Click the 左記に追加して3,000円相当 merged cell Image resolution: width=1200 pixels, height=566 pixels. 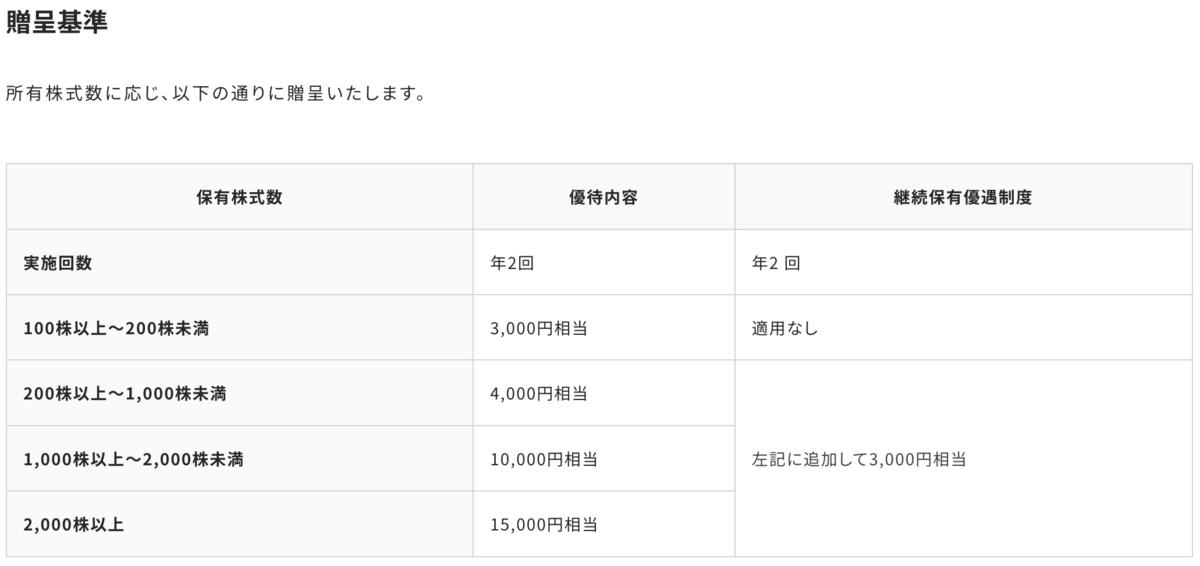click(x=964, y=459)
